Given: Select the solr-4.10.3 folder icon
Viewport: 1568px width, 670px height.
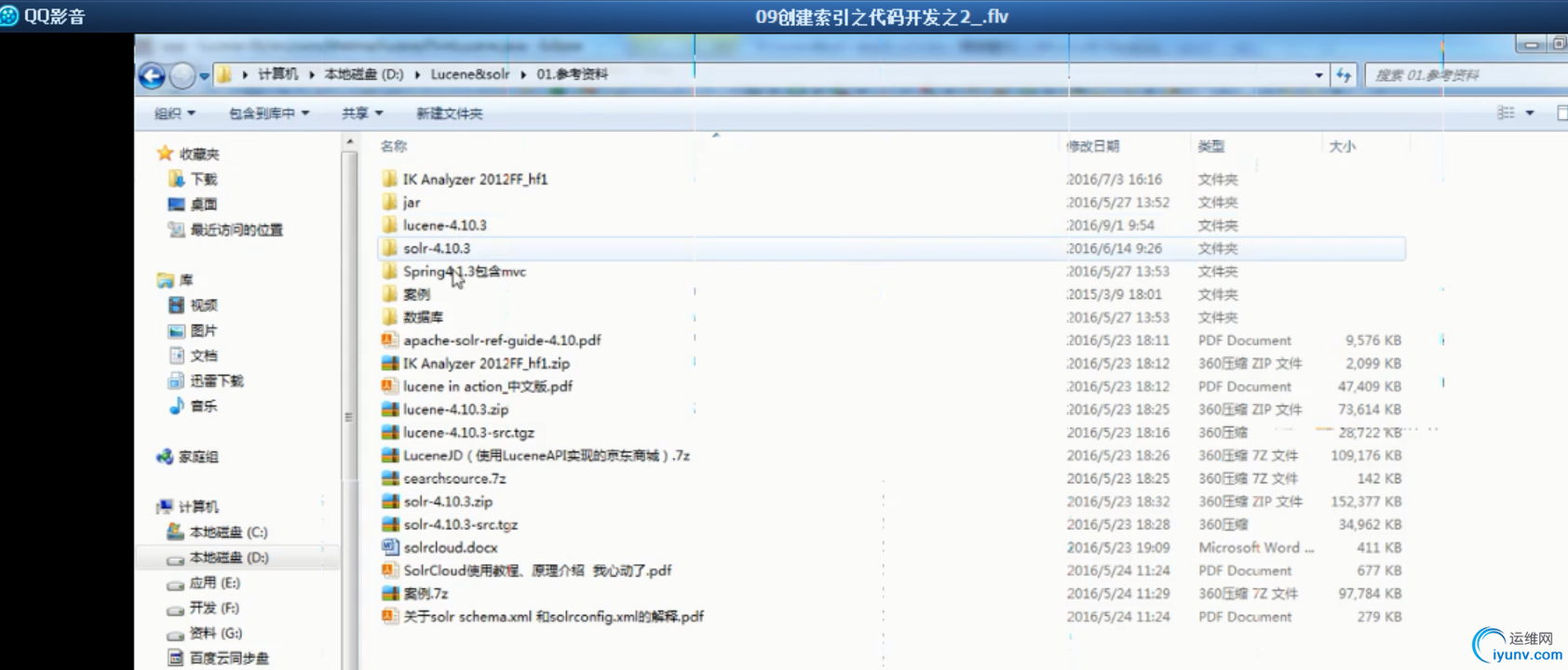Looking at the screenshot, I should pos(389,248).
